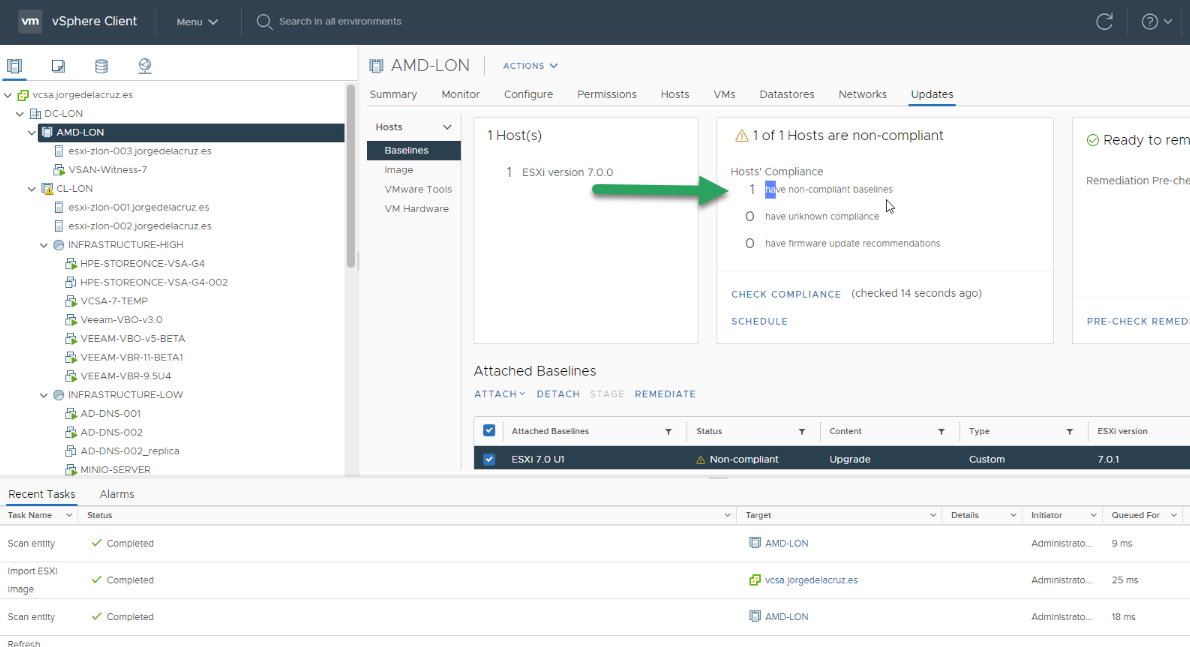
Task: Filter the Type column in baselines table
Action: pyautogui.click(x=1069, y=432)
